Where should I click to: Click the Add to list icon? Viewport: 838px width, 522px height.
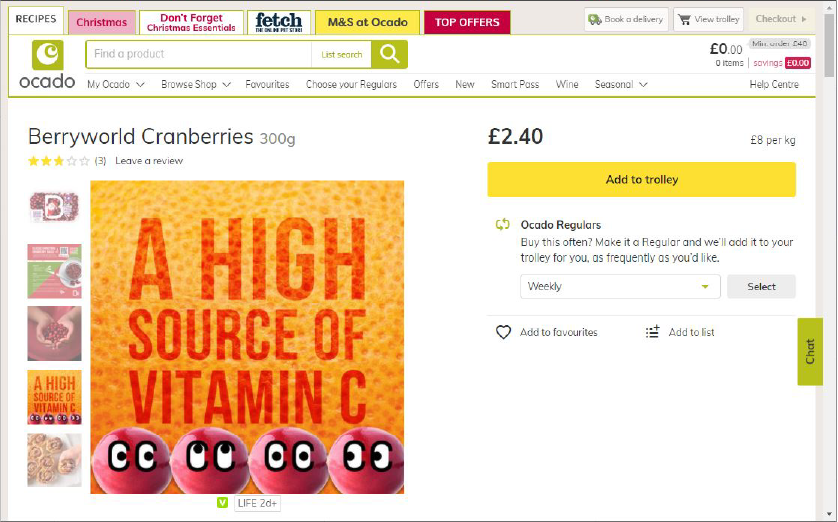pyautogui.click(x=653, y=332)
